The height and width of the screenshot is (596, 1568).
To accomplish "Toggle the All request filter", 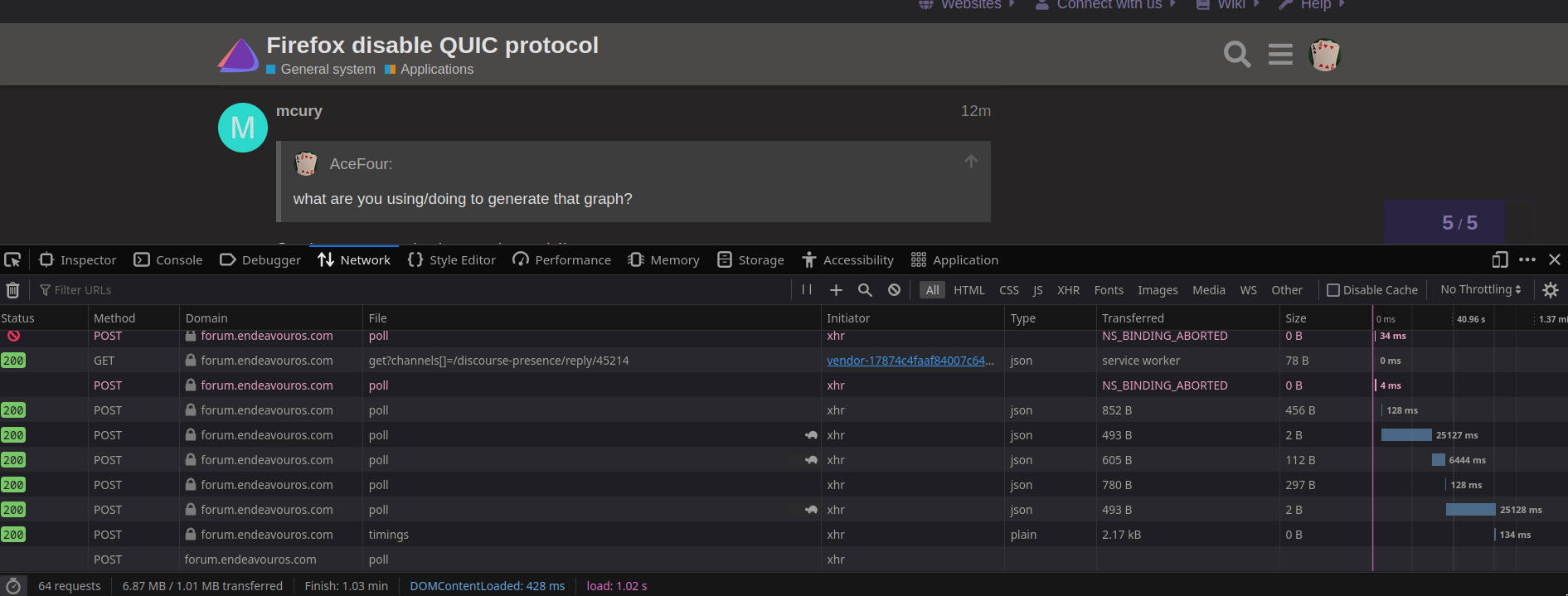I will (x=933, y=290).
